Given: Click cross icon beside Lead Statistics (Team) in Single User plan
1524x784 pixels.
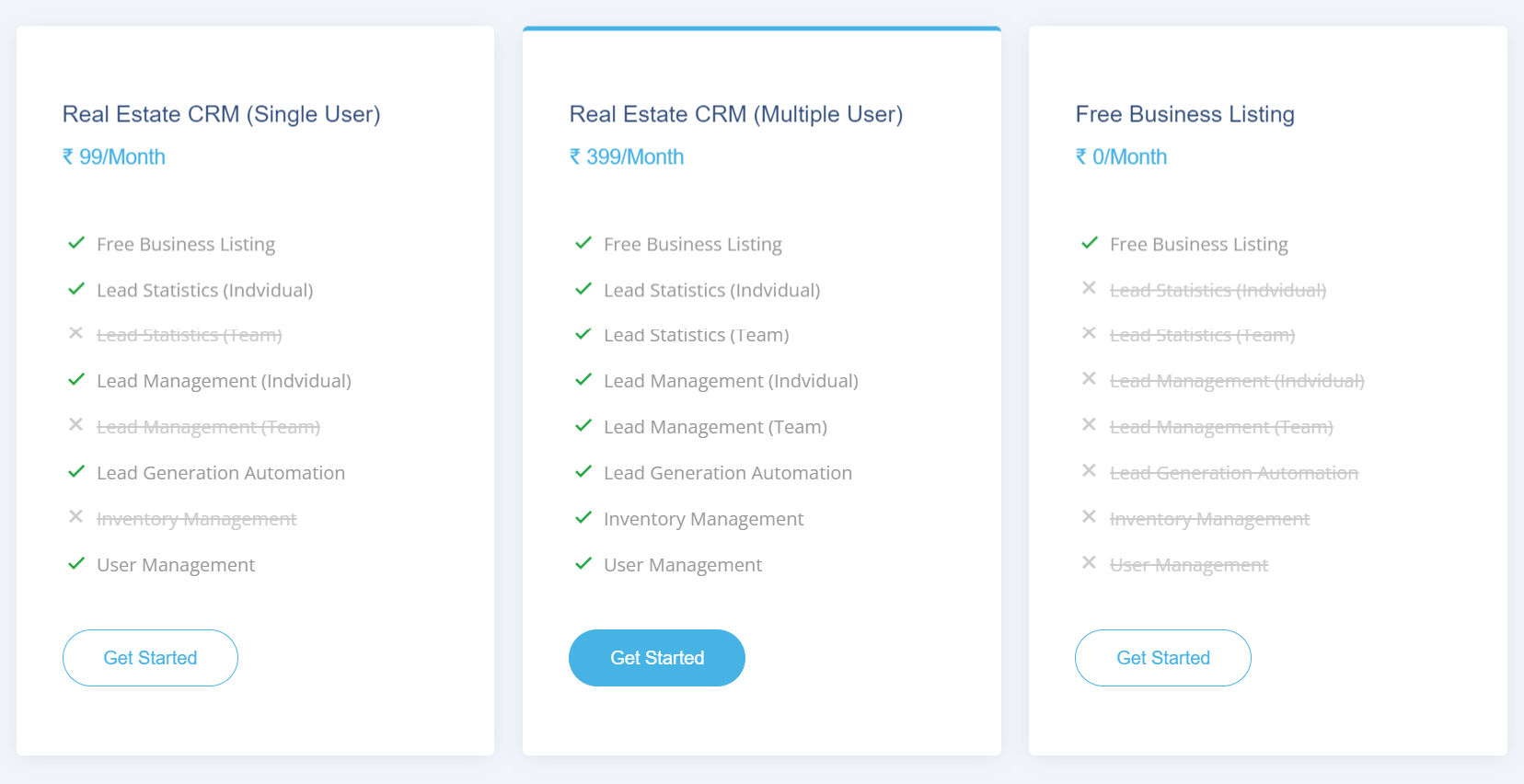Looking at the screenshot, I should [76, 333].
